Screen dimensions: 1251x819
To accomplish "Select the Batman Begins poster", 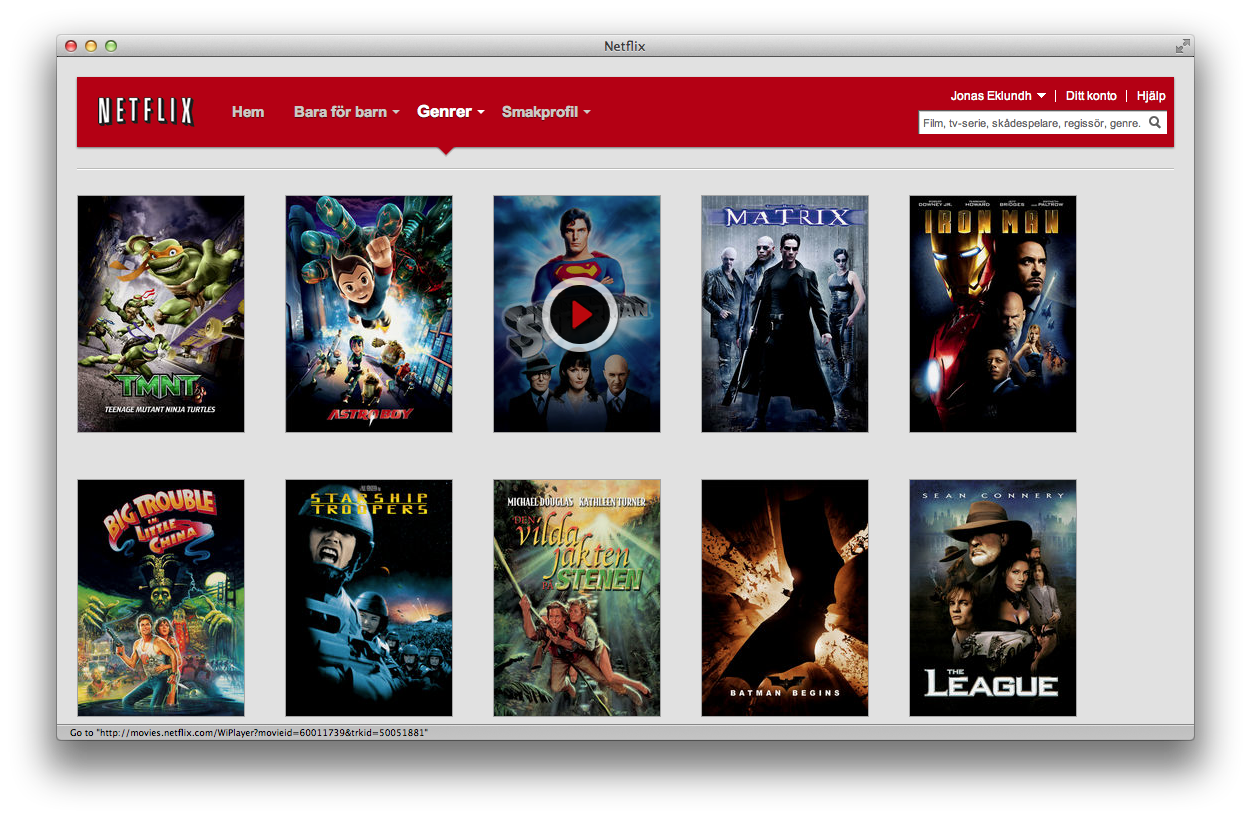I will [785, 598].
